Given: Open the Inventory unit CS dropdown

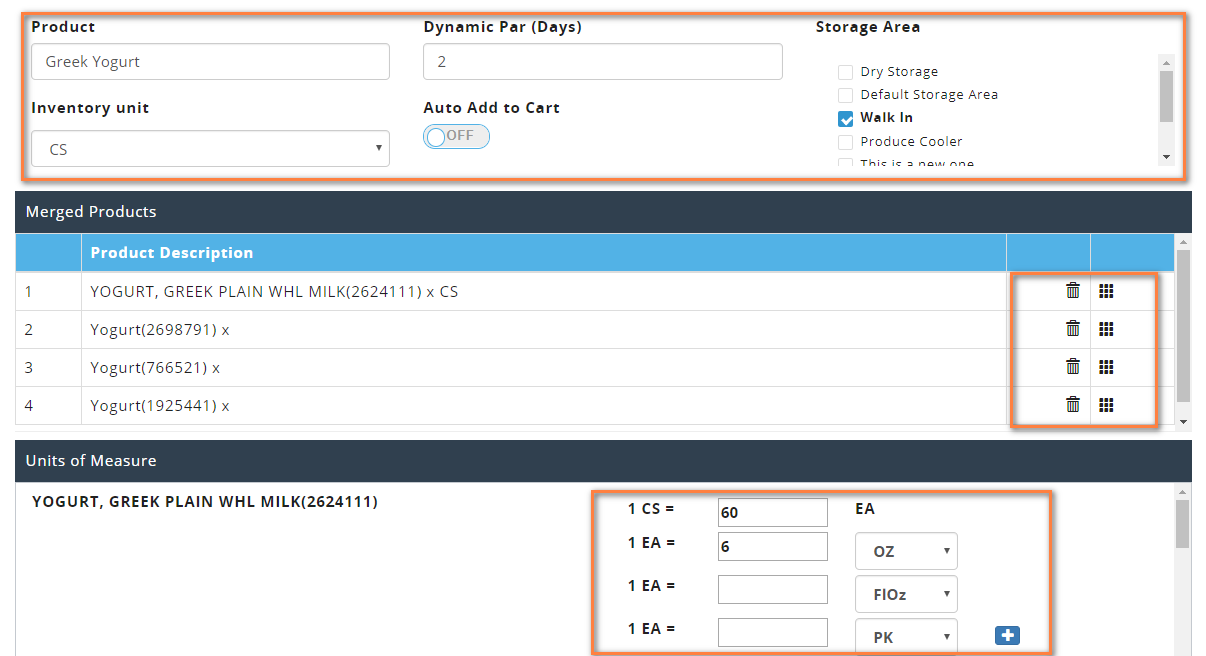Looking at the screenshot, I should [x=210, y=149].
